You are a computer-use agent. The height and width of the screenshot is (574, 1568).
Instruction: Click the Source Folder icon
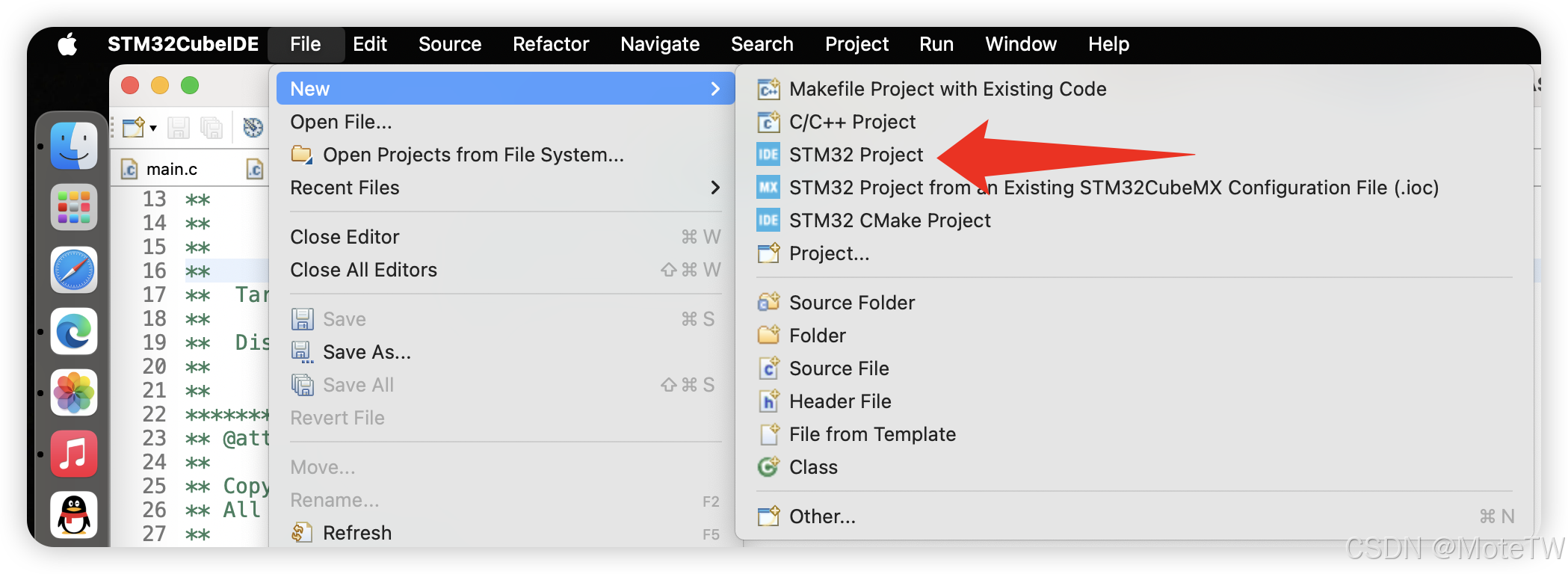click(x=768, y=303)
